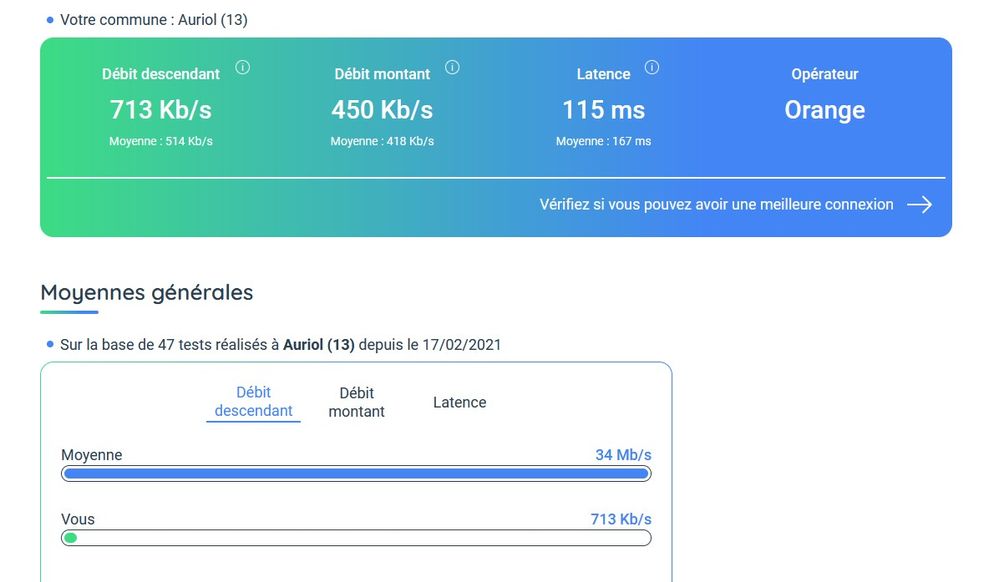Click 'Moyenne : 514 Kb/s' under download speed

point(161,142)
